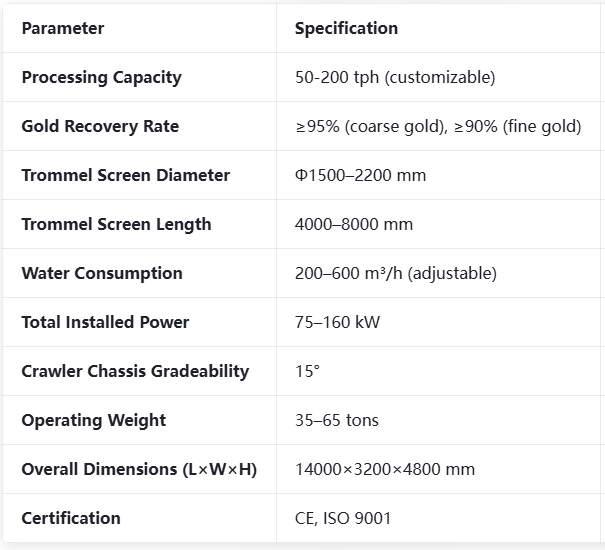Select the Total Installed Power label
Screen dimensions: 605x550
(105, 322)
